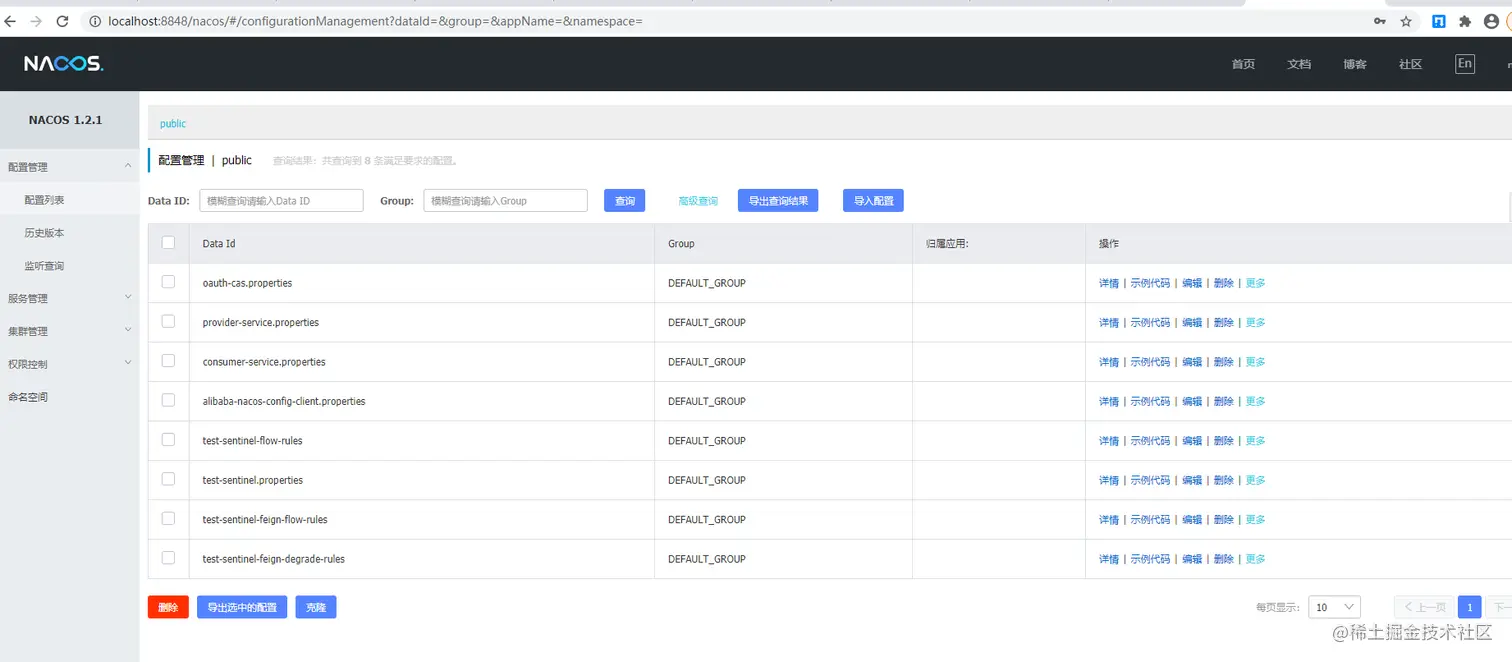Click the browser forward arrow
The width and height of the screenshot is (1512, 662).
tap(37, 21)
